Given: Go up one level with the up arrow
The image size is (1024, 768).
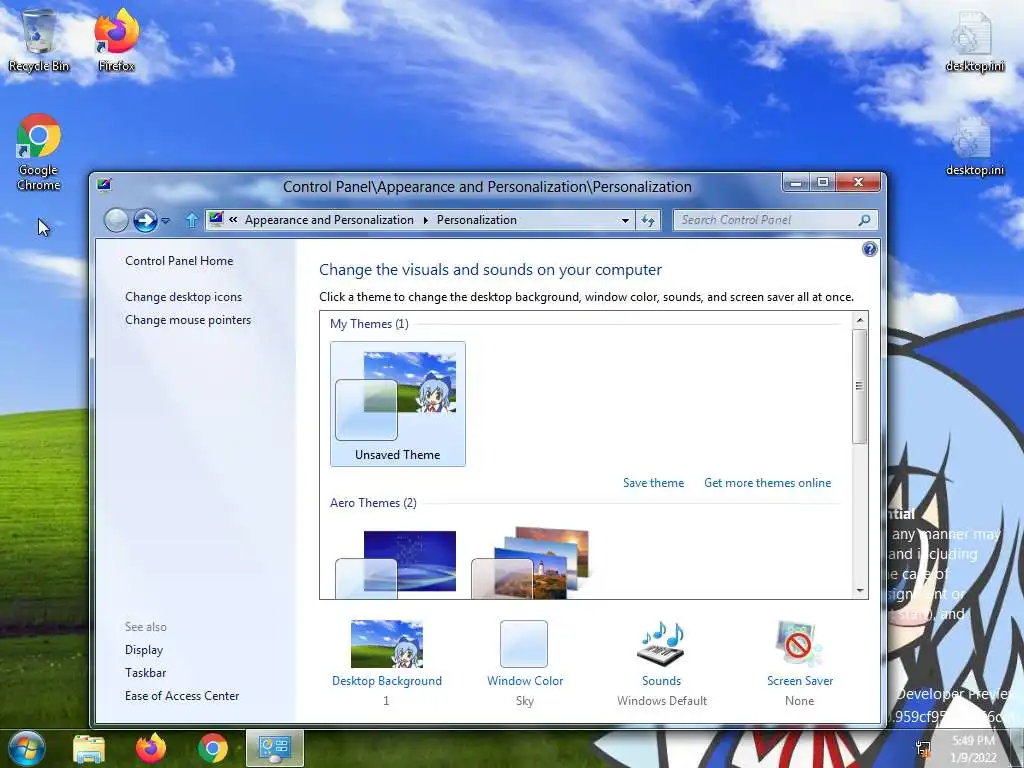Looking at the screenshot, I should pyautogui.click(x=191, y=220).
